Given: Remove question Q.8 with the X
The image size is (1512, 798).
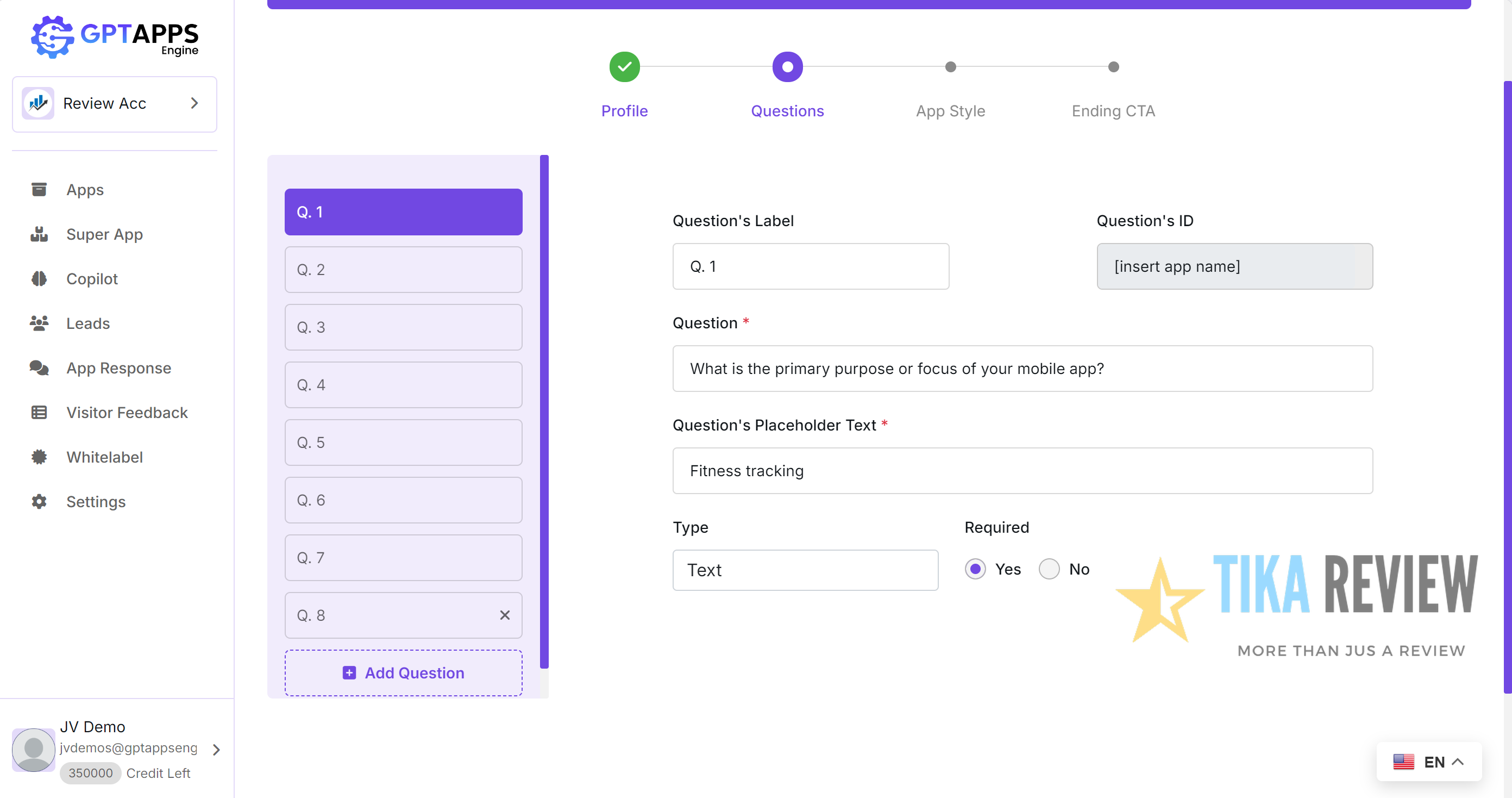Looking at the screenshot, I should [505, 615].
